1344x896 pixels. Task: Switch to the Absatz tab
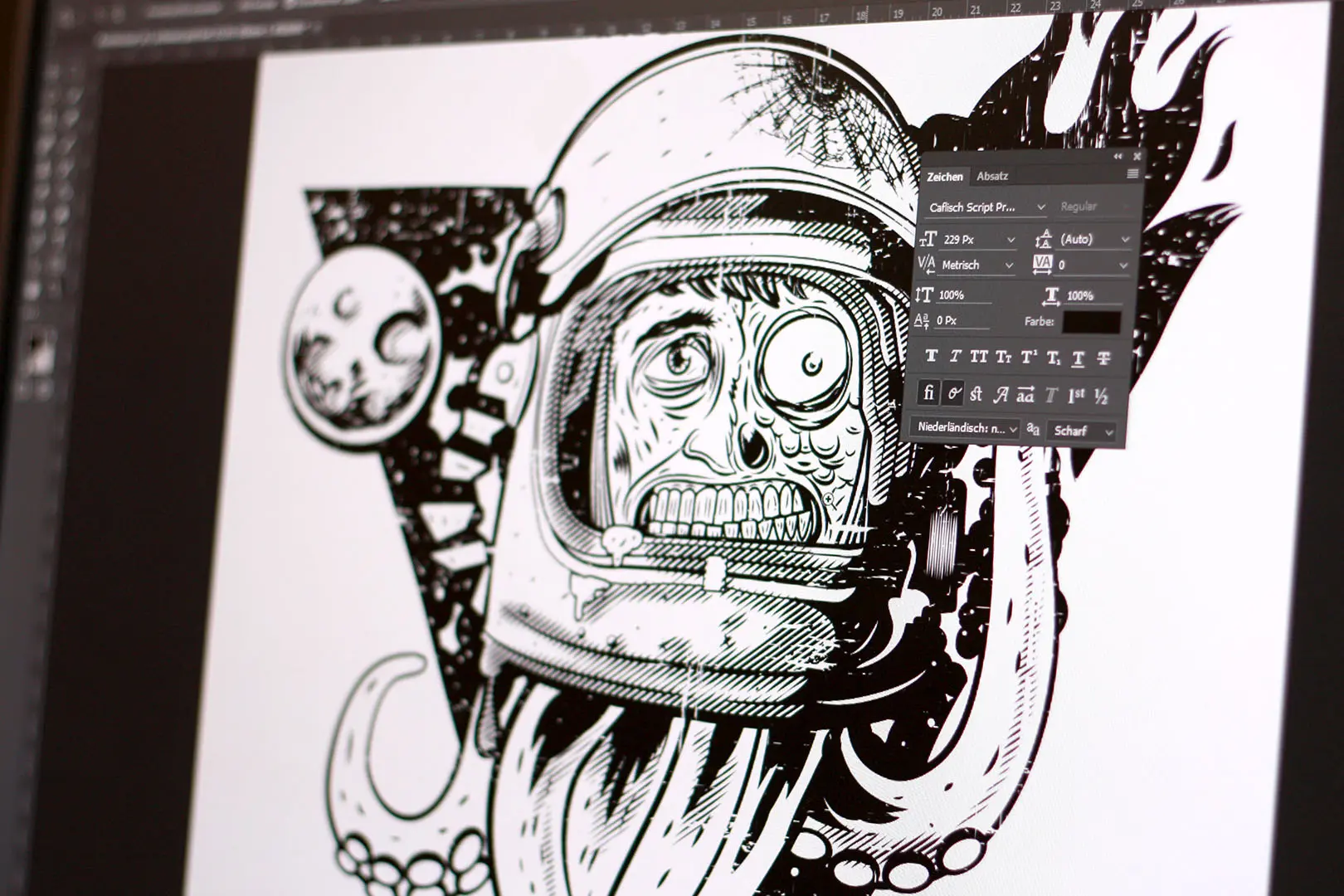[x=992, y=176]
